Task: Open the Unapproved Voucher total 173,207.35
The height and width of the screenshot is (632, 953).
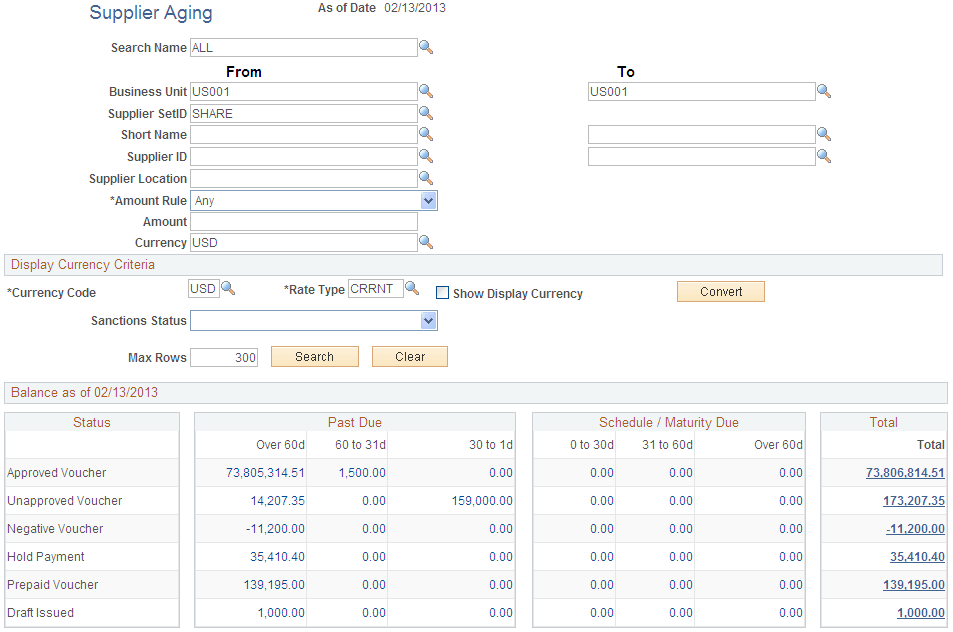Action: point(910,500)
